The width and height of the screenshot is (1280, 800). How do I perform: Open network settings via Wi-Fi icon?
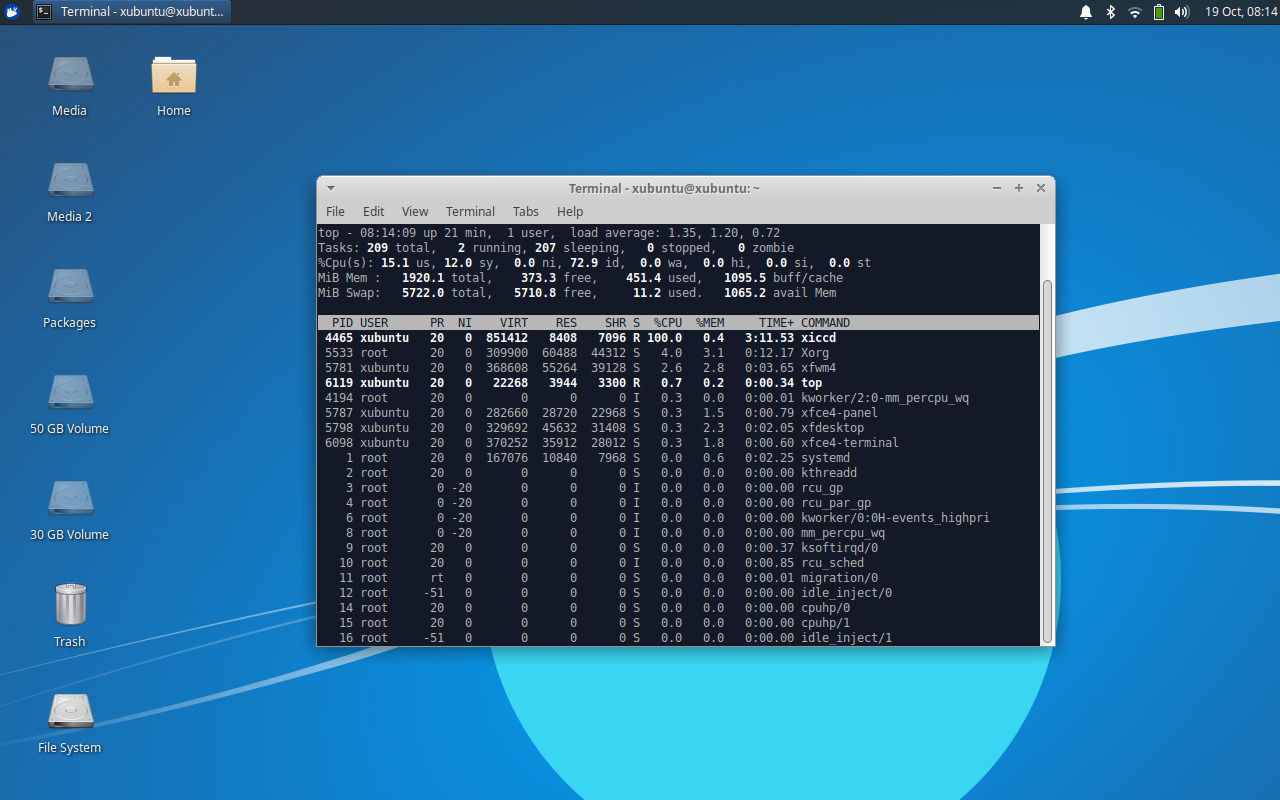point(1134,12)
